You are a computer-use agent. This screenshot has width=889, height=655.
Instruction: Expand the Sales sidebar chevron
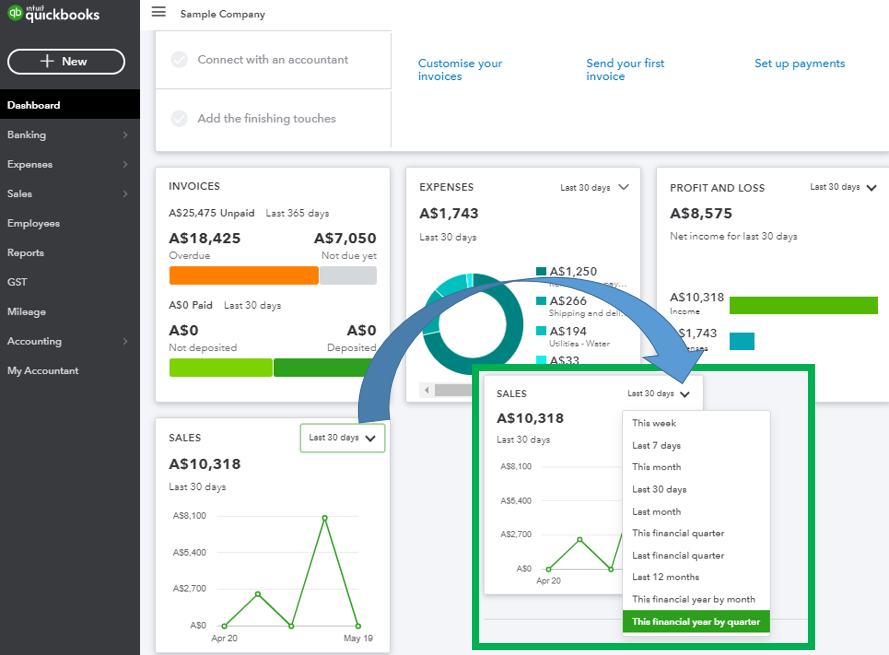coord(125,193)
